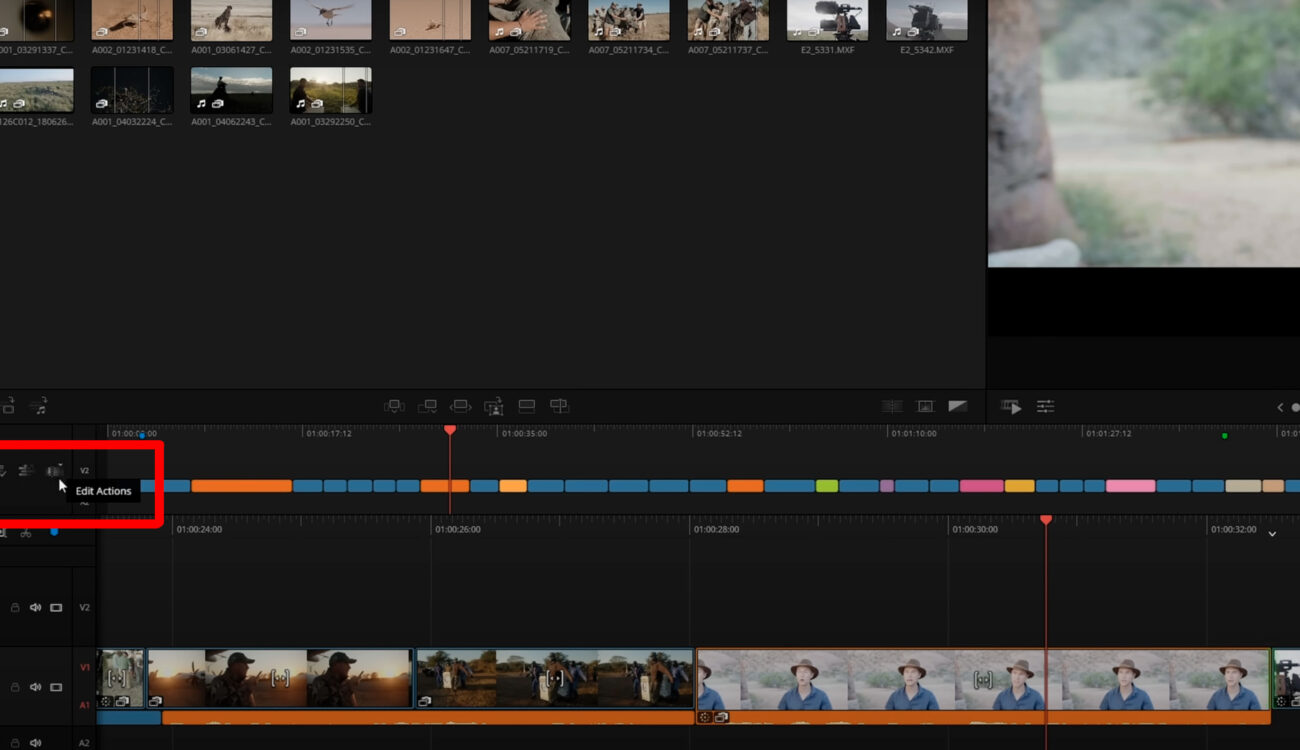Select the green clip in the upper timeline
The width and height of the screenshot is (1300, 750).
[x=827, y=486]
